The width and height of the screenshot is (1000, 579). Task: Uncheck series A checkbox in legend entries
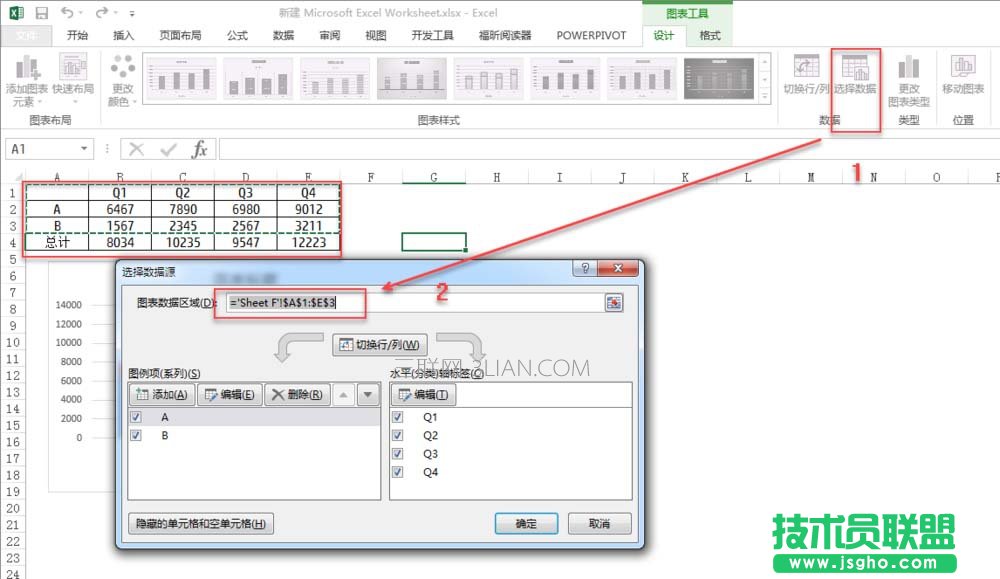[136, 417]
